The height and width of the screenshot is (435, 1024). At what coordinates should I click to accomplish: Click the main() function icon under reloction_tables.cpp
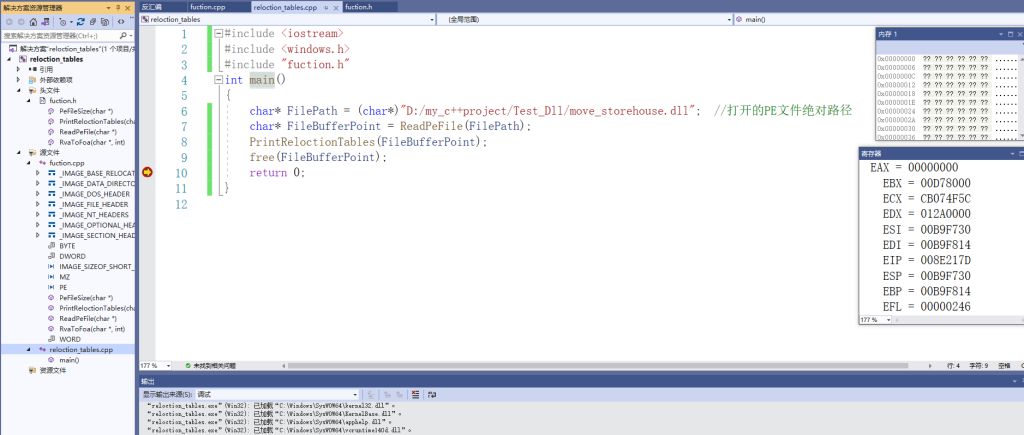pyautogui.click(x=51, y=360)
